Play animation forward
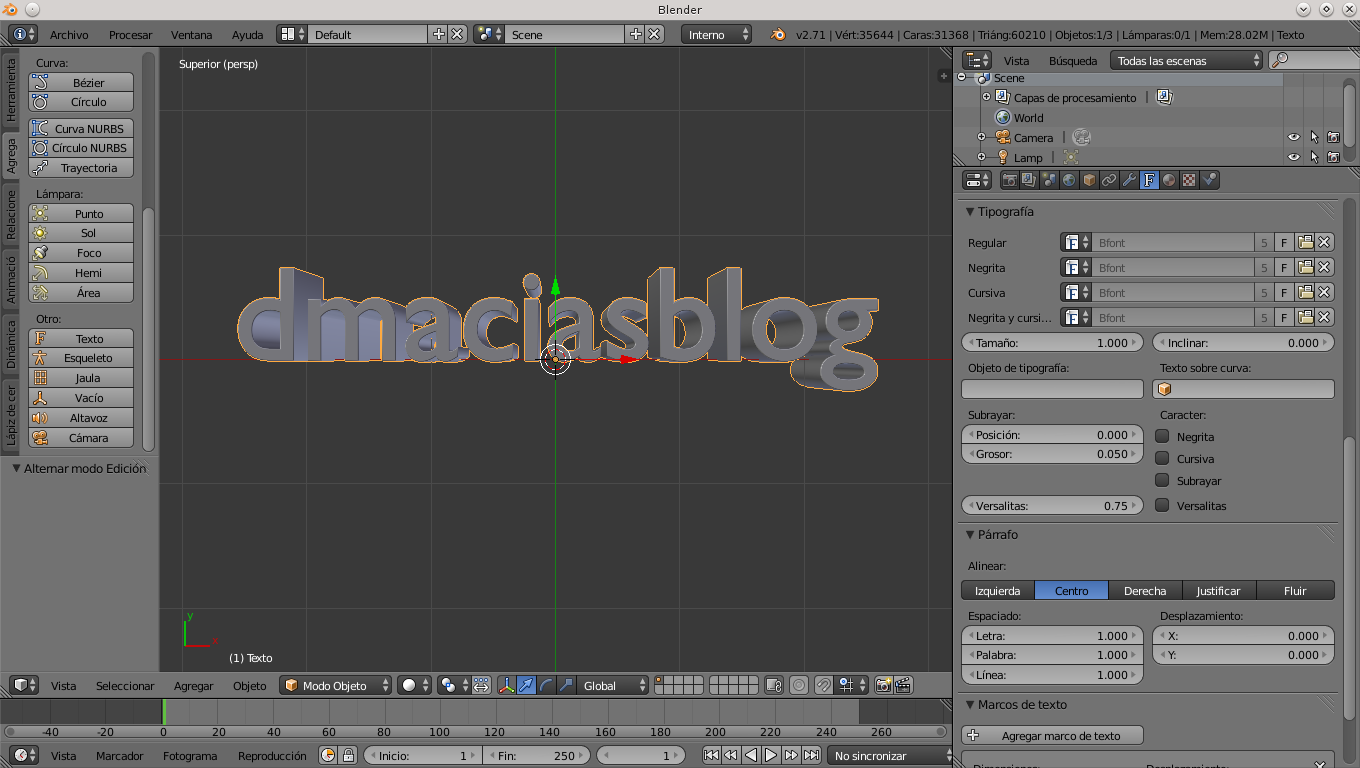This screenshot has height=768, width=1360. (771, 756)
